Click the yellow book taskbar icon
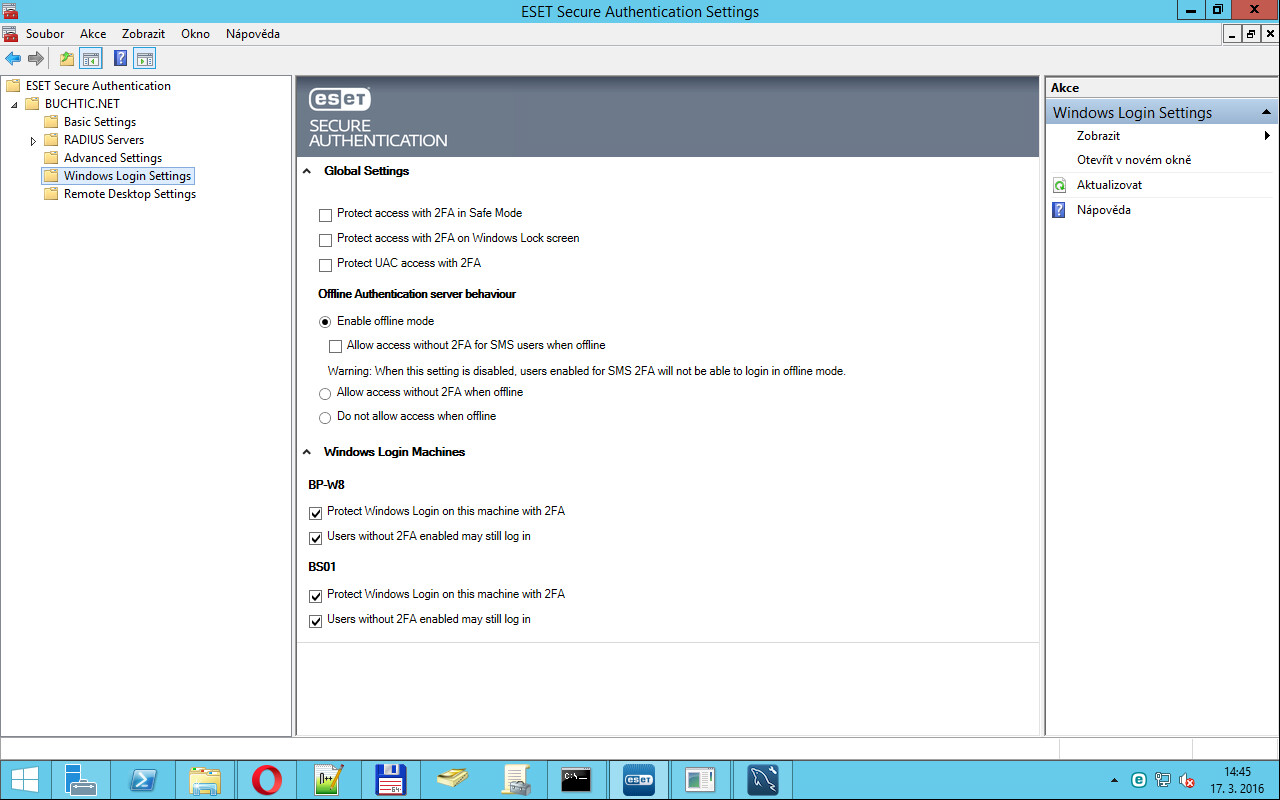 [453, 779]
